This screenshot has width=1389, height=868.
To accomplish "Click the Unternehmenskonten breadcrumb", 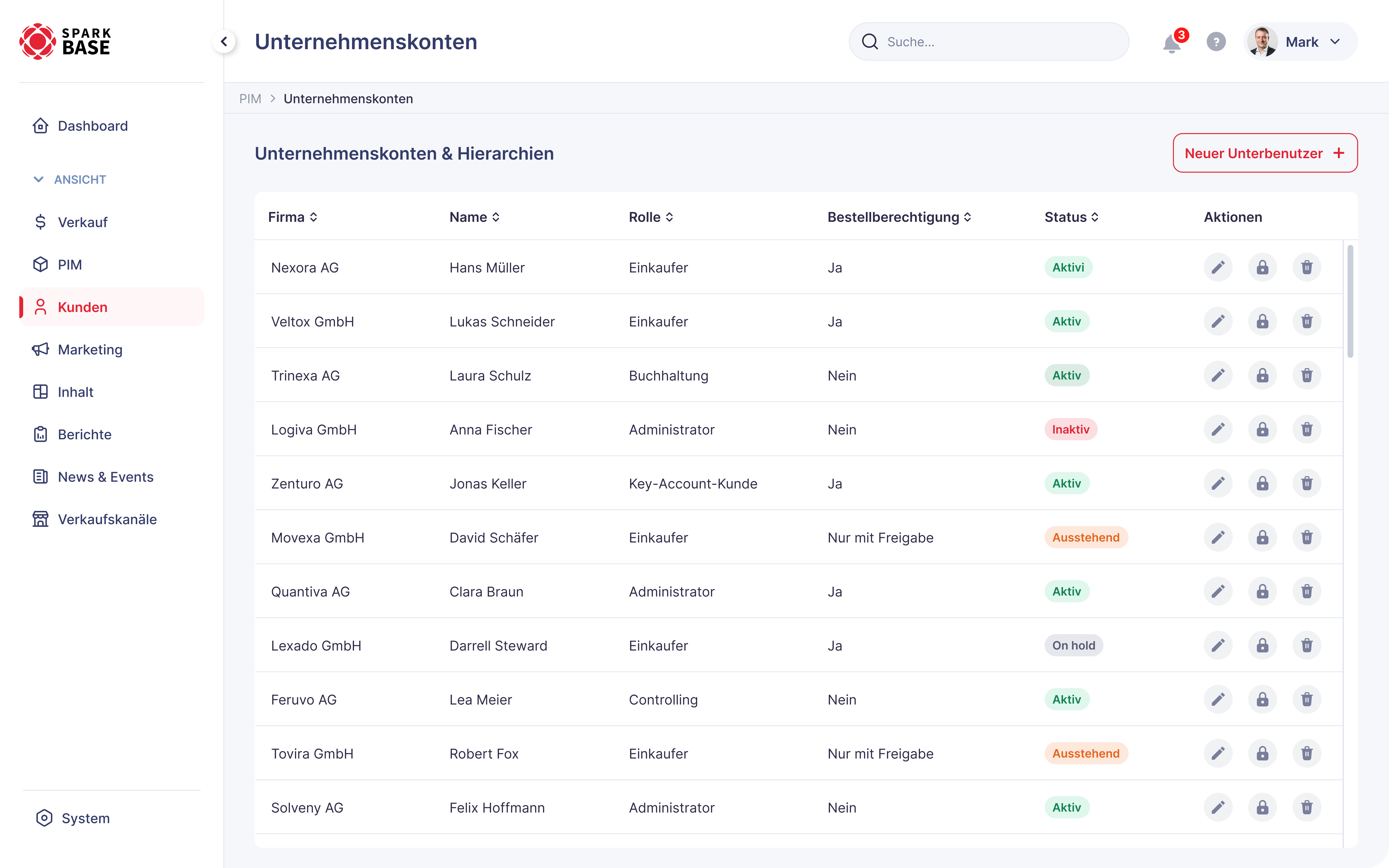I will pyautogui.click(x=348, y=99).
